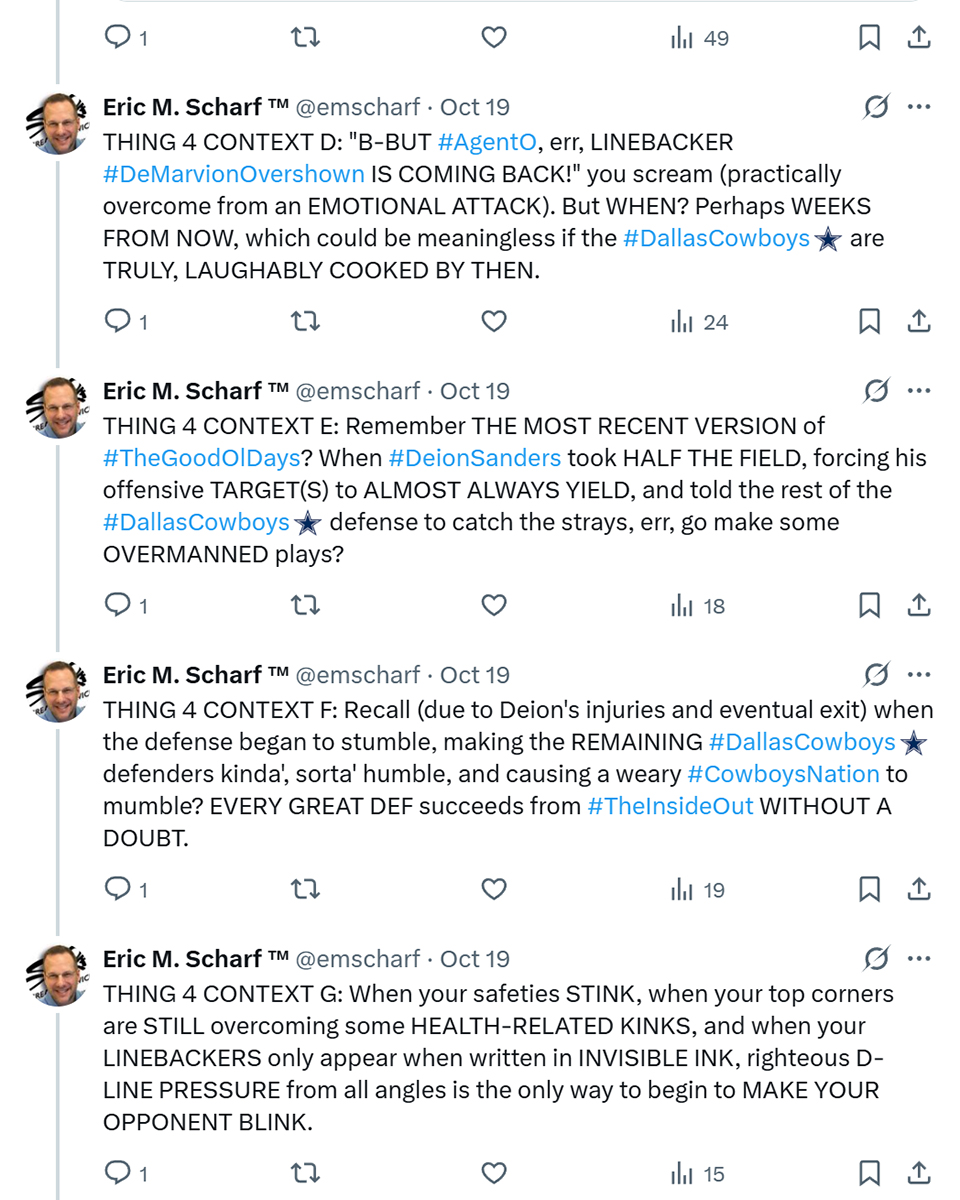Open the Oct 19 timestamp on CONTEXT E tweet
Screen dimensions: 960x1200
click(x=475, y=392)
